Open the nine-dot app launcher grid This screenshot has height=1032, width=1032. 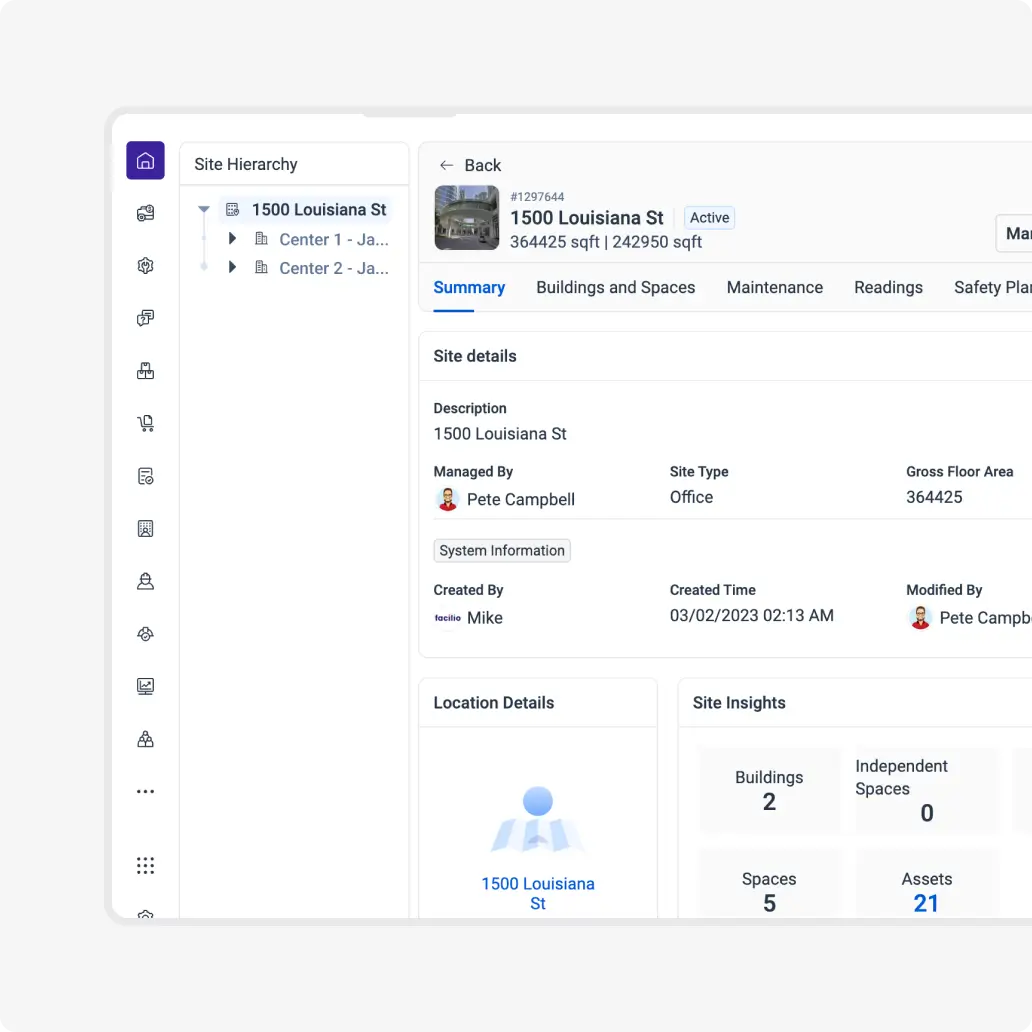(x=145, y=865)
